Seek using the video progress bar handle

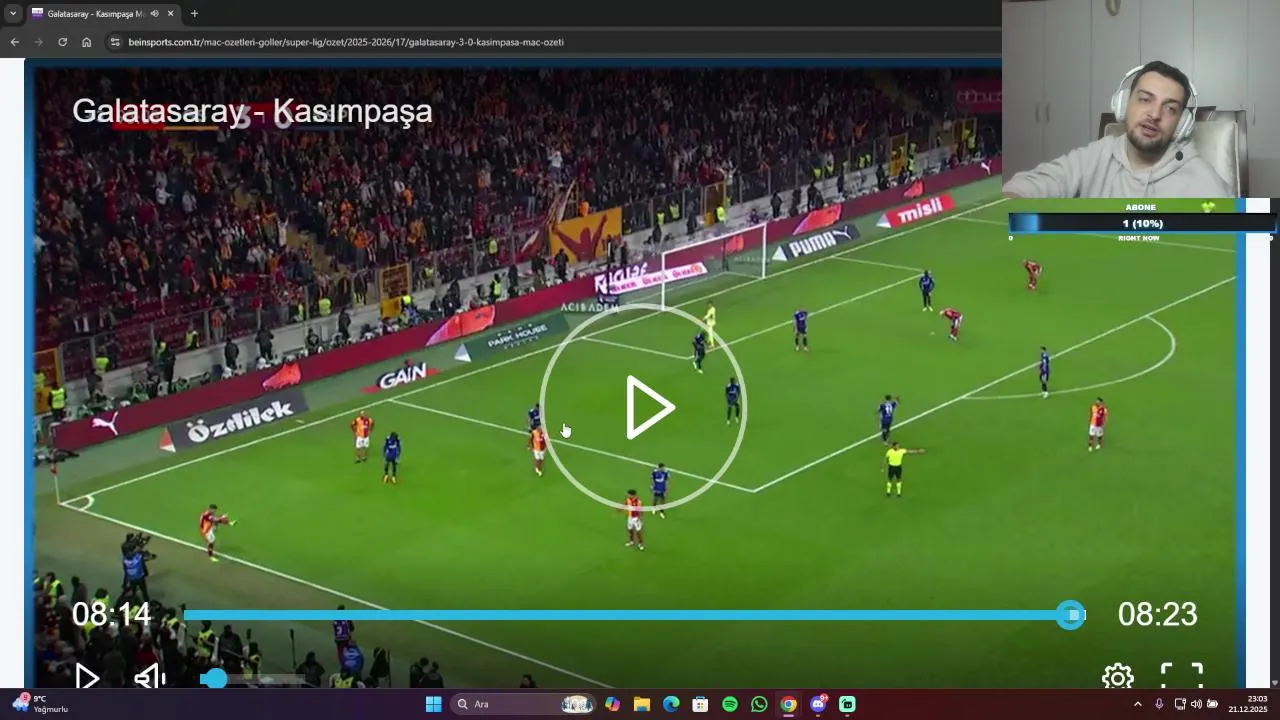1071,615
